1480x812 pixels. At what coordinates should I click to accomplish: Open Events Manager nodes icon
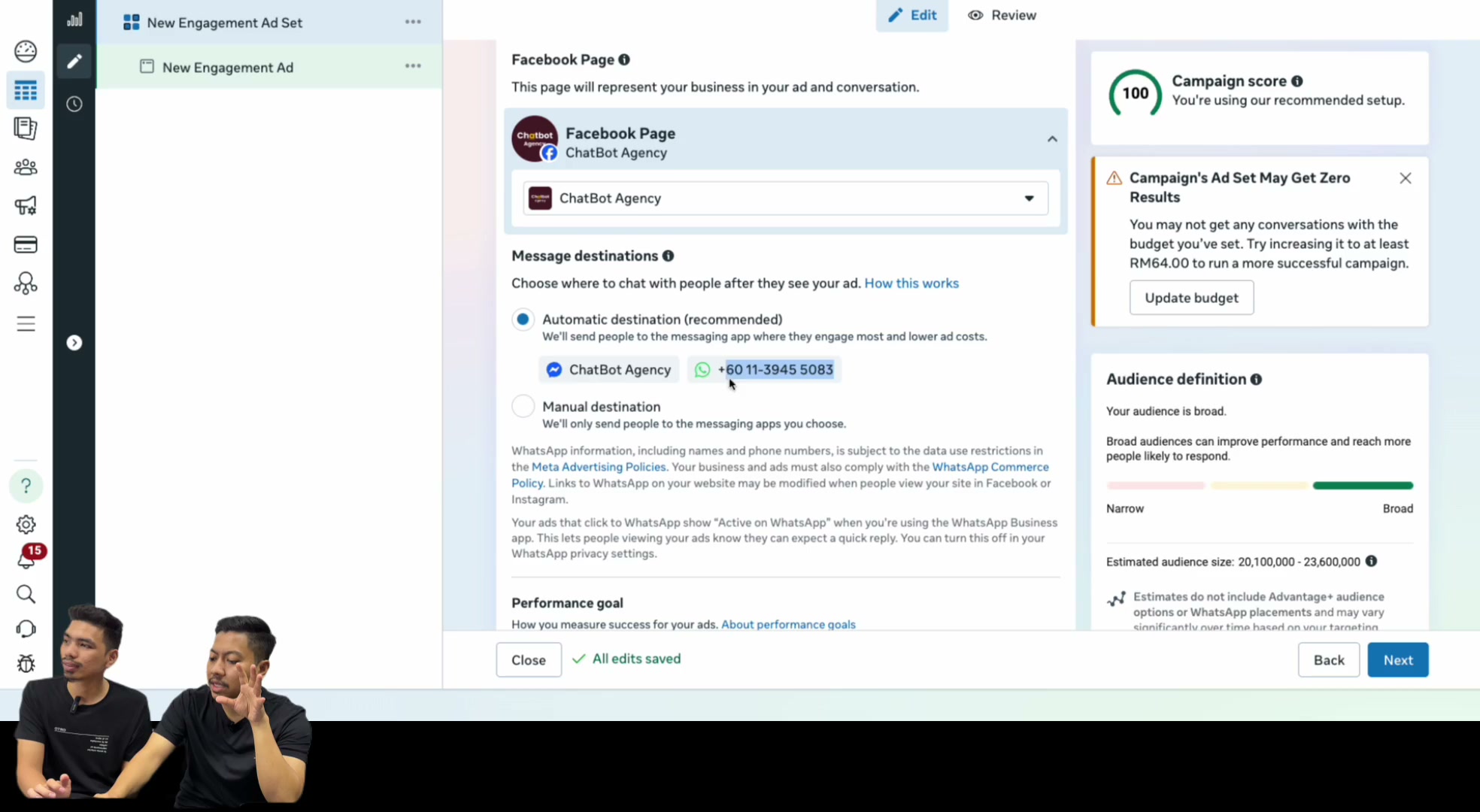pos(26,283)
